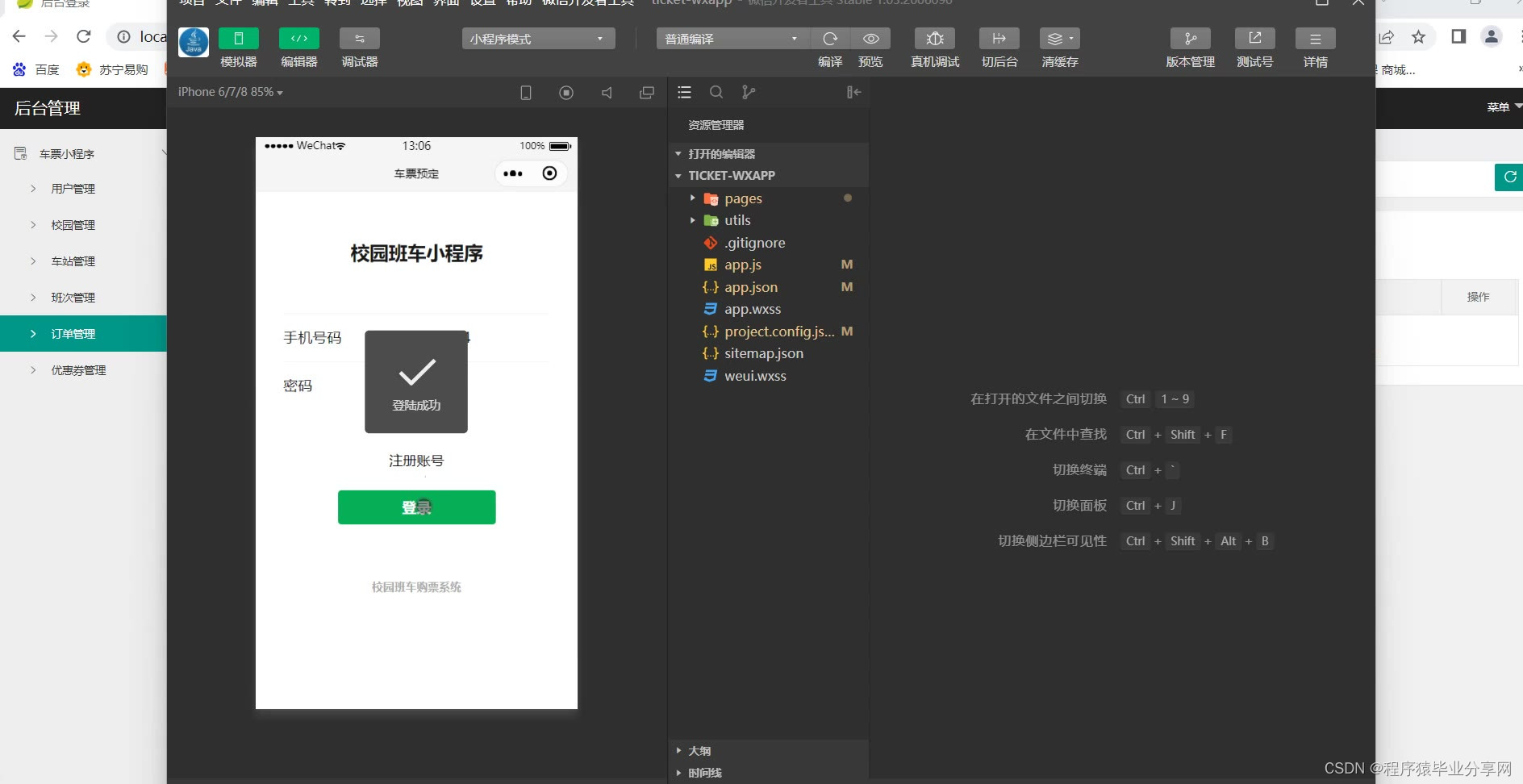Open the .gitignore file
Viewport: 1523px width, 784px height.
769,243
